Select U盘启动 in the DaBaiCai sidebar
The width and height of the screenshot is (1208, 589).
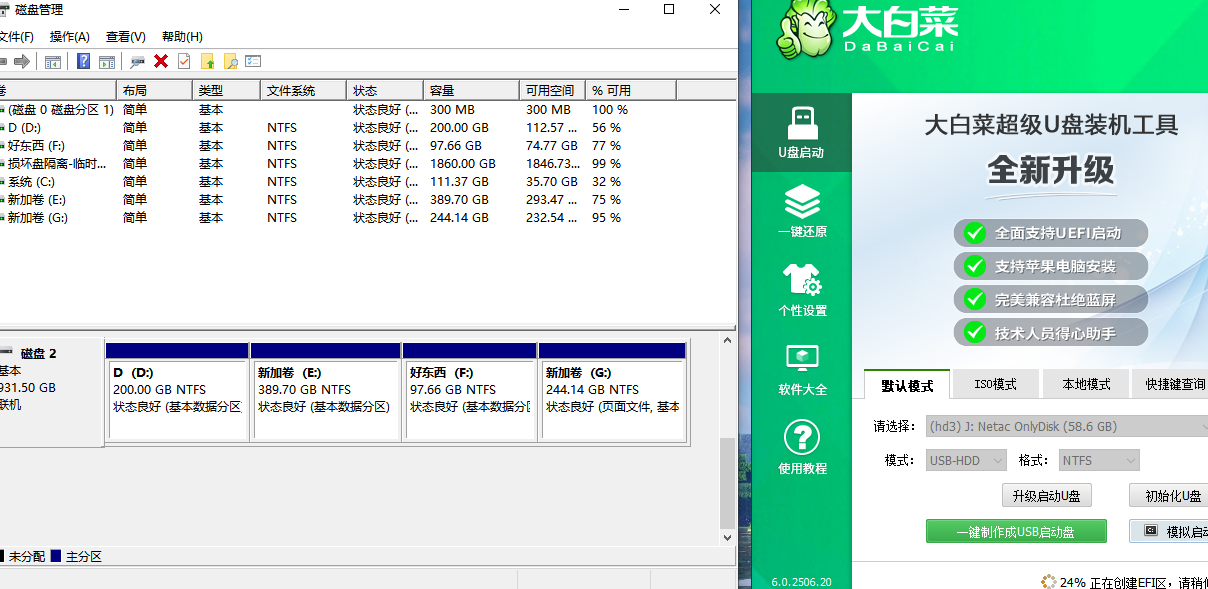tap(801, 132)
